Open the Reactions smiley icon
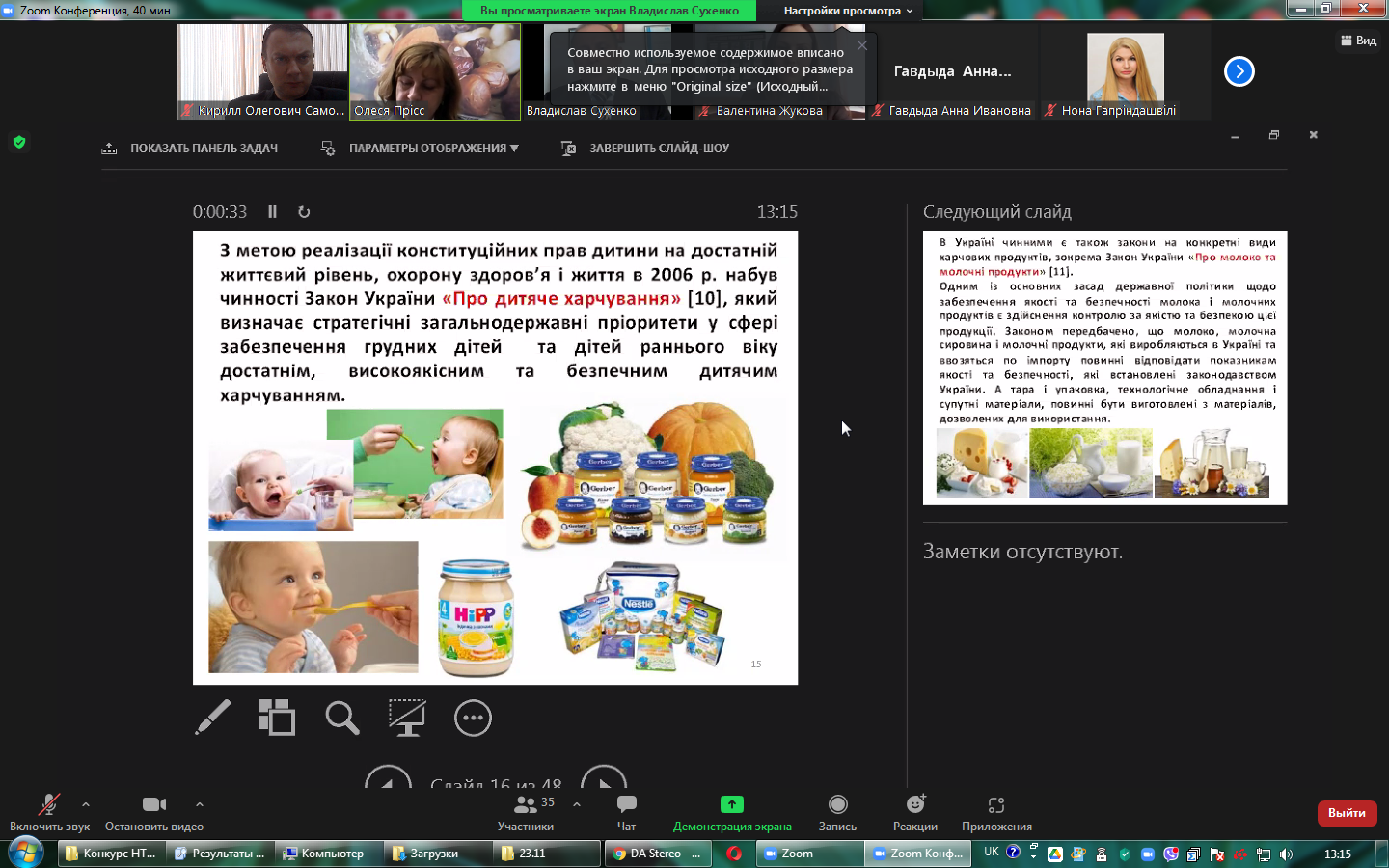 click(914, 812)
